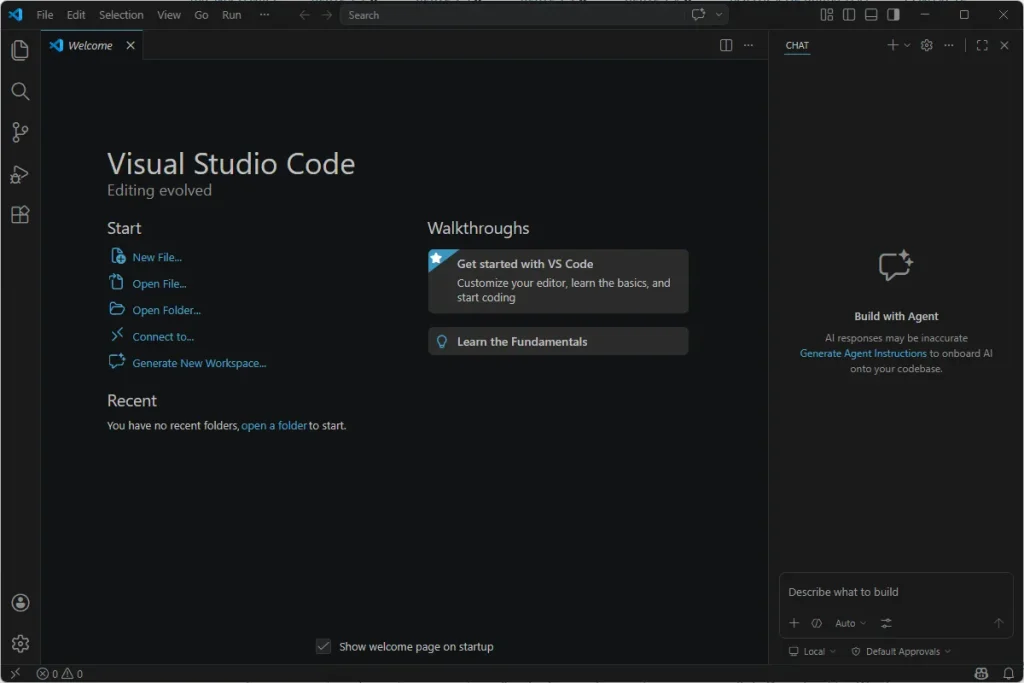
Task: Expand the Default Approvals dropdown
Action: (901, 651)
